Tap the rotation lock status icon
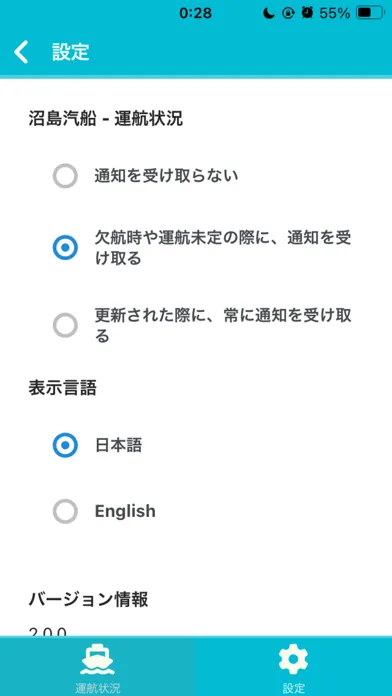This screenshot has height=696, width=392. pyautogui.click(x=288, y=13)
